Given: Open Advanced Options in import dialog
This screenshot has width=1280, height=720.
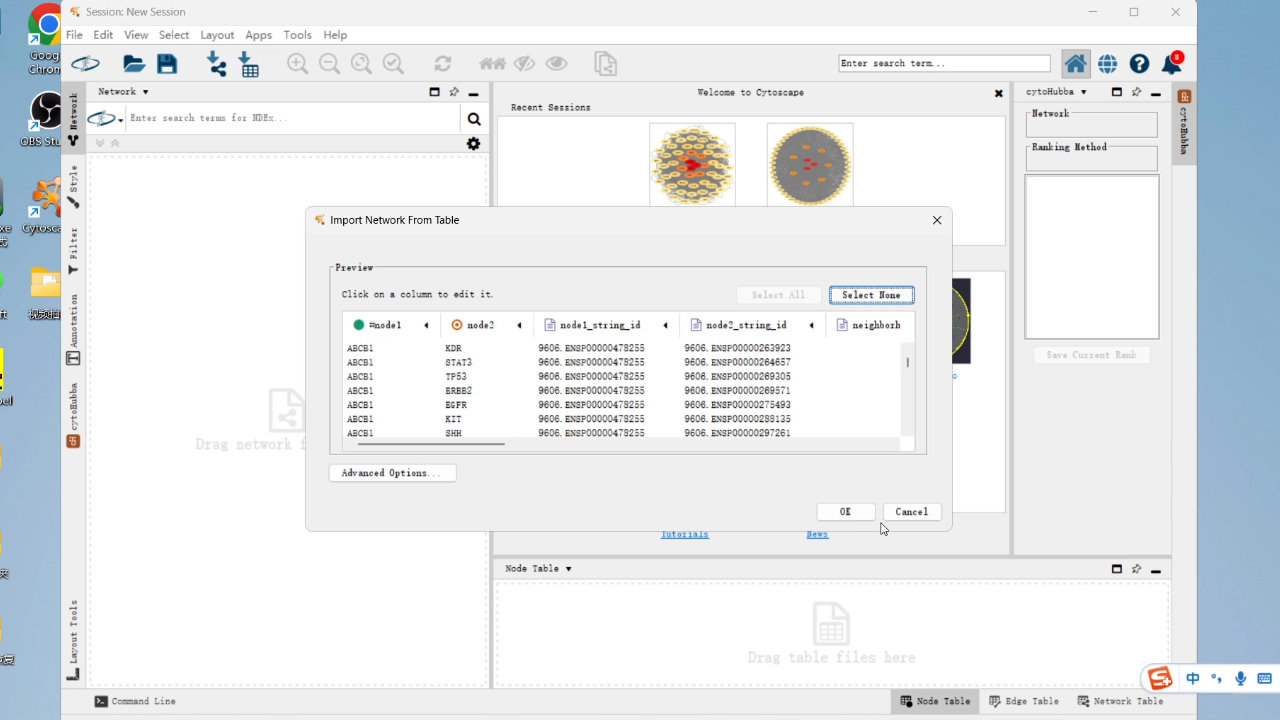Looking at the screenshot, I should point(392,473).
